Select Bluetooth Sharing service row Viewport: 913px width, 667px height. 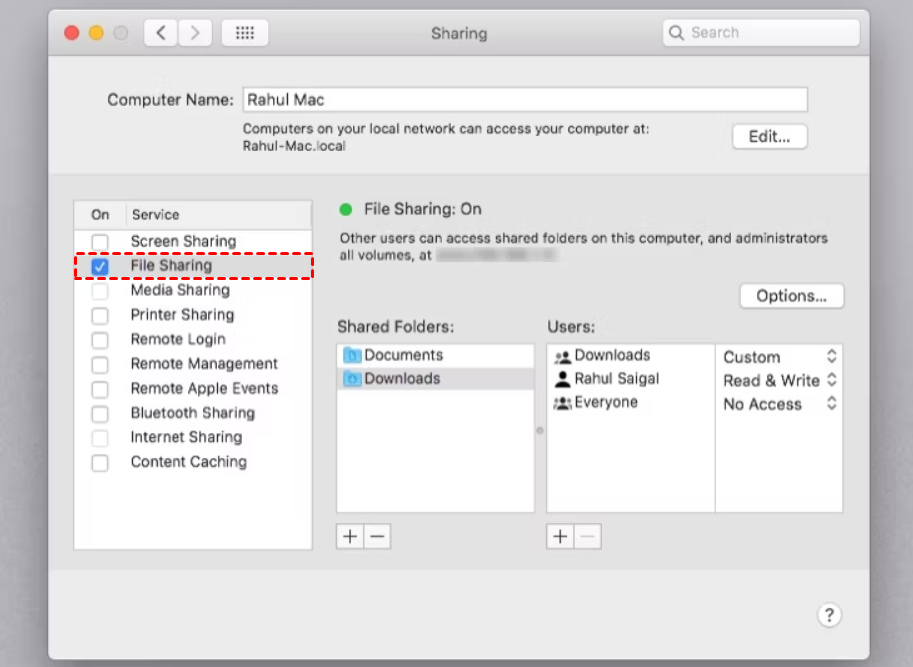(193, 413)
